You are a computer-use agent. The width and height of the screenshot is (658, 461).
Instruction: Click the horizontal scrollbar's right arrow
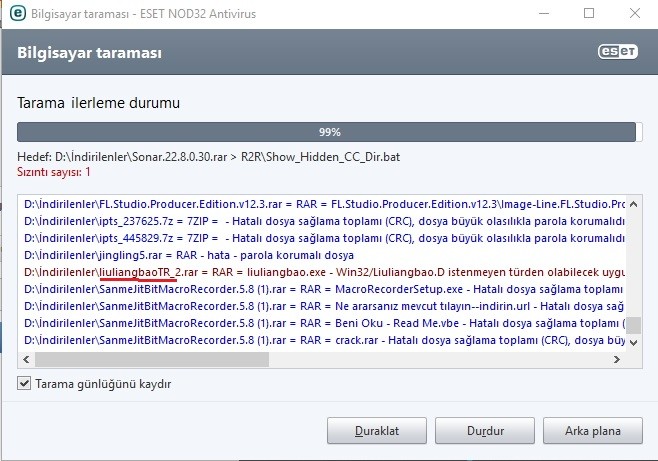pyautogui.click(x=617, y=359)
